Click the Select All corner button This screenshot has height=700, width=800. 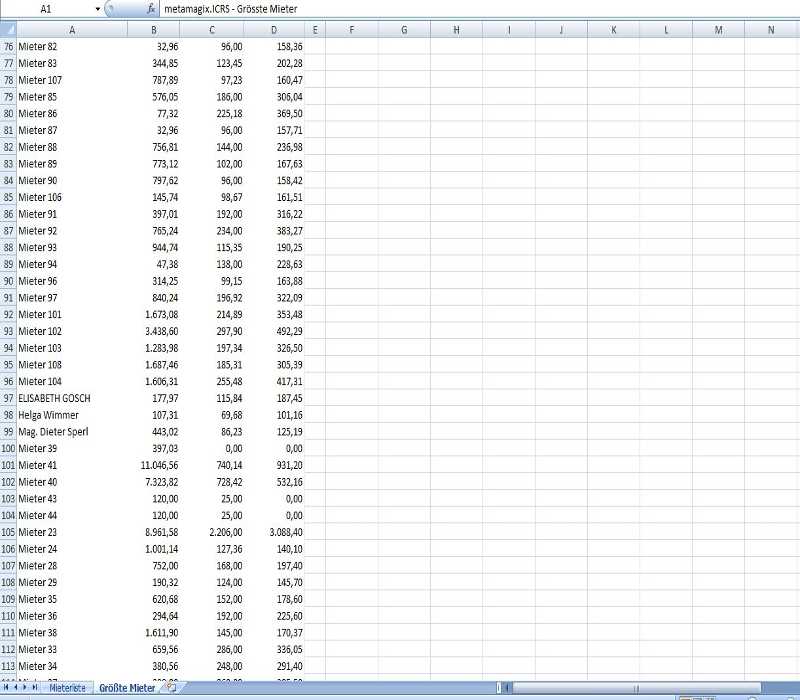point(8,29)
